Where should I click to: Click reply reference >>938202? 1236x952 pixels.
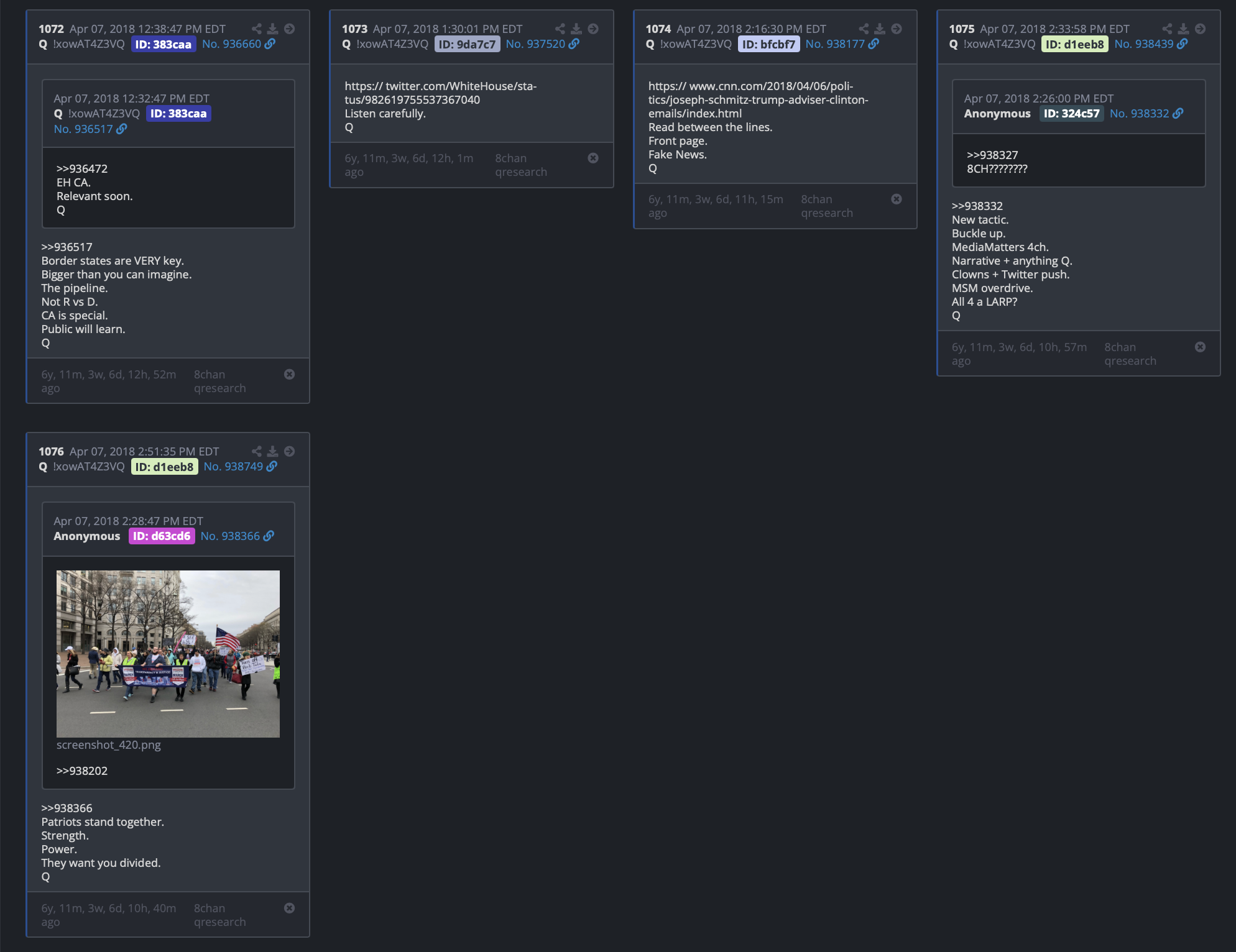(x=82, y=771)
